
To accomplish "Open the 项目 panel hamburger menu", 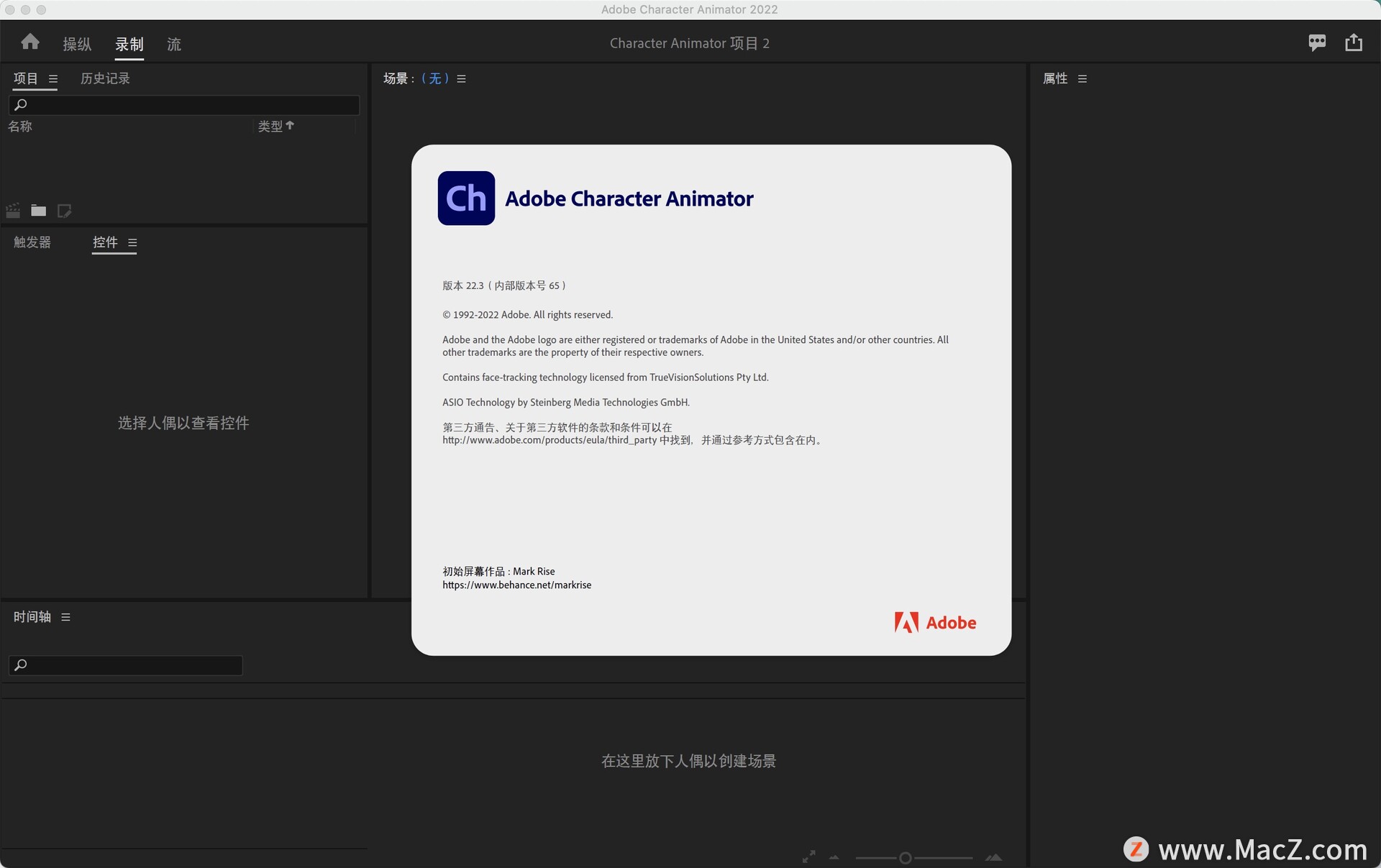I will tap(53, 79).
